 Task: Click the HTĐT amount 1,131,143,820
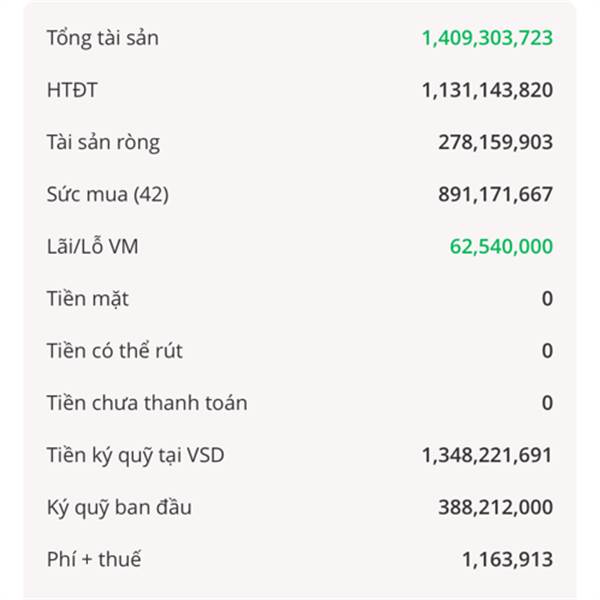(487, 90)
